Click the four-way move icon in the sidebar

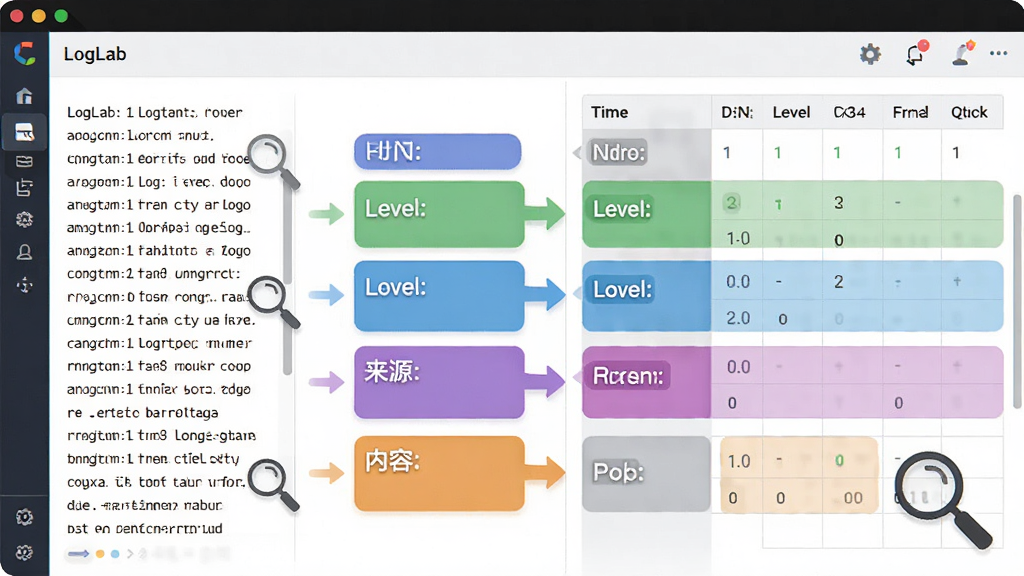pos(24,285)
